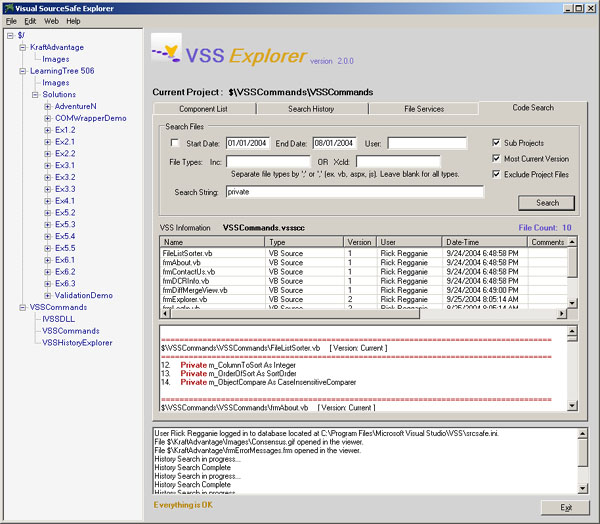Collapse the Solutions tree node
This screenshot has height=524, width=600.
click(x=35, y=95)
